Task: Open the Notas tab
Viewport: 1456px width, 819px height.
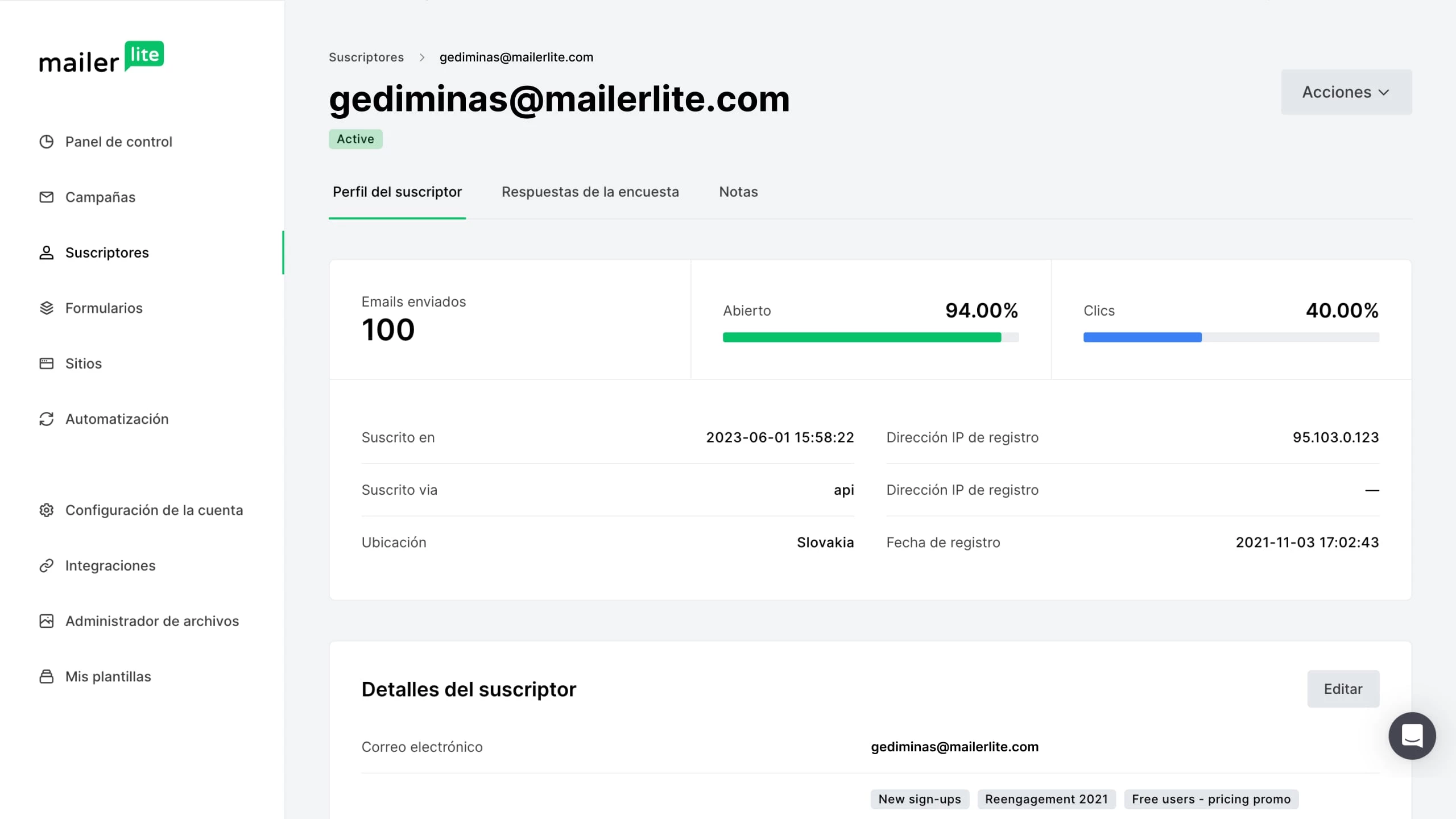Action: point(738,192)
